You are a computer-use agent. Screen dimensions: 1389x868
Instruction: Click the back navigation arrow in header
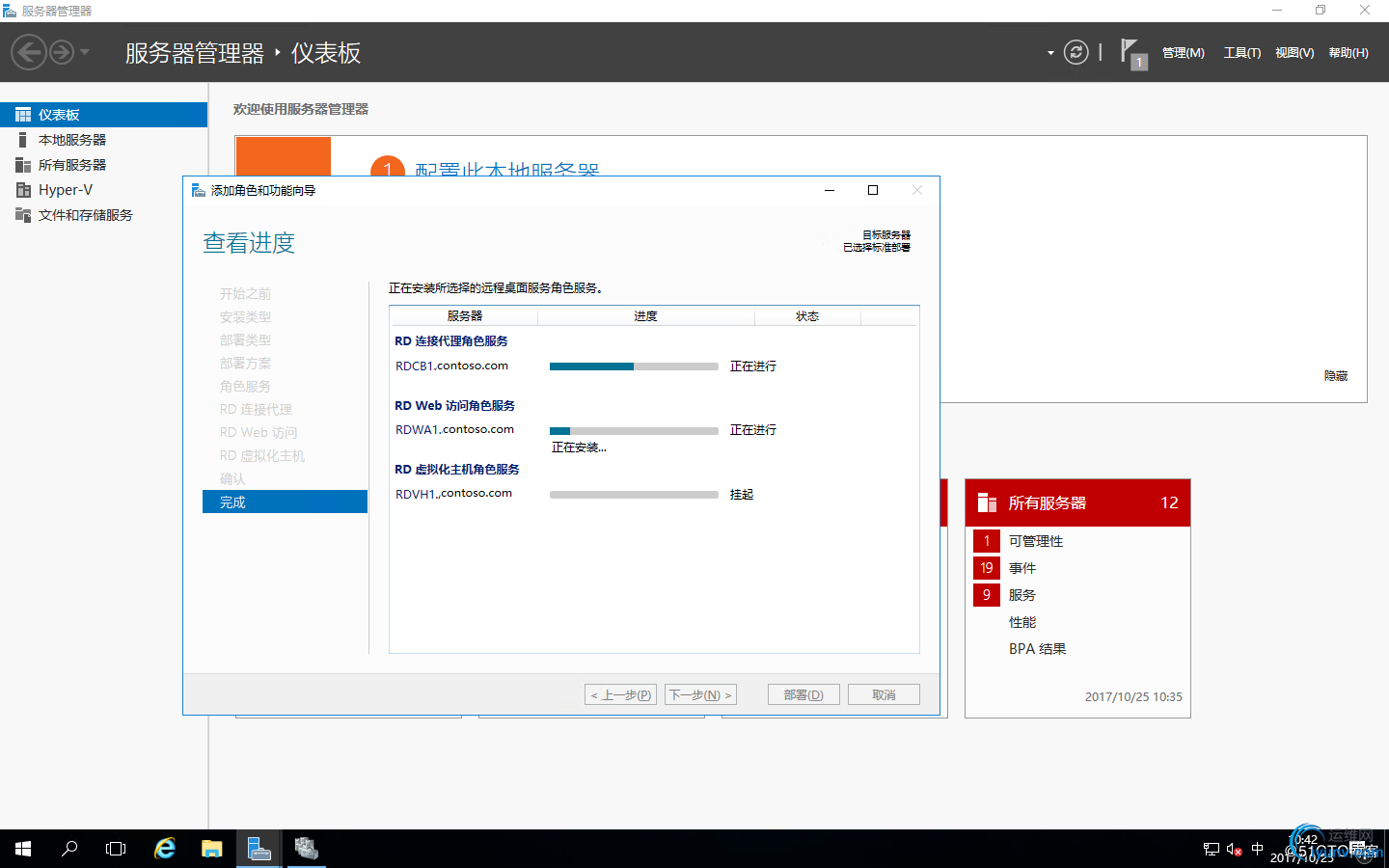pos(29,52)
